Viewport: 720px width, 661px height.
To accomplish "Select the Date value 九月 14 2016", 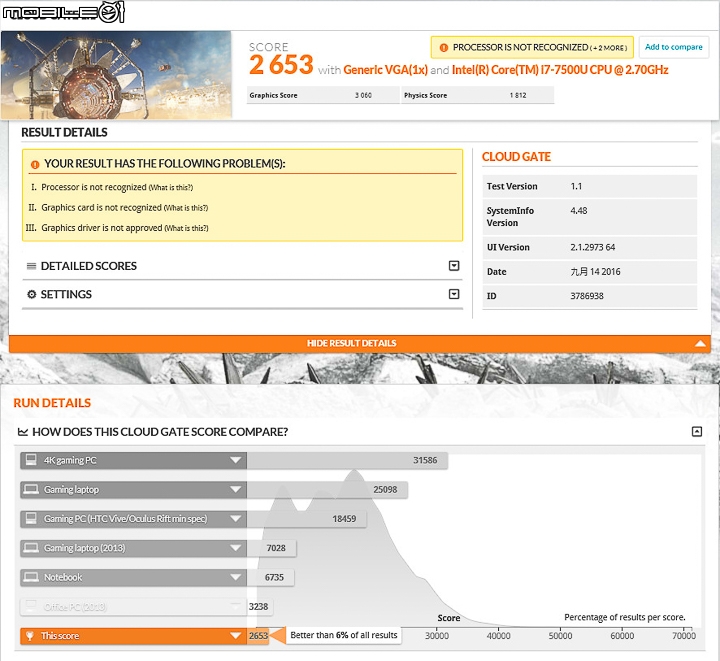I will pyautogui.click(x=595, y=272).
